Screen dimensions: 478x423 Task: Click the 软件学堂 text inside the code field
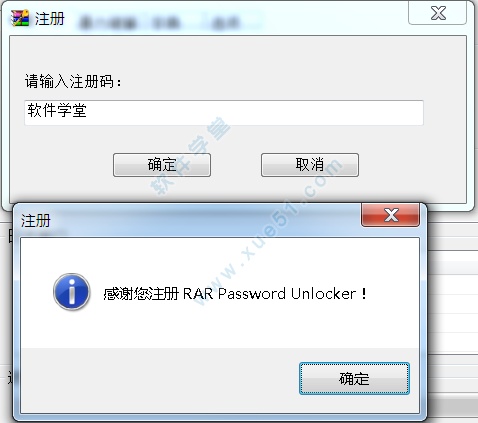click(x=57, y=110)
